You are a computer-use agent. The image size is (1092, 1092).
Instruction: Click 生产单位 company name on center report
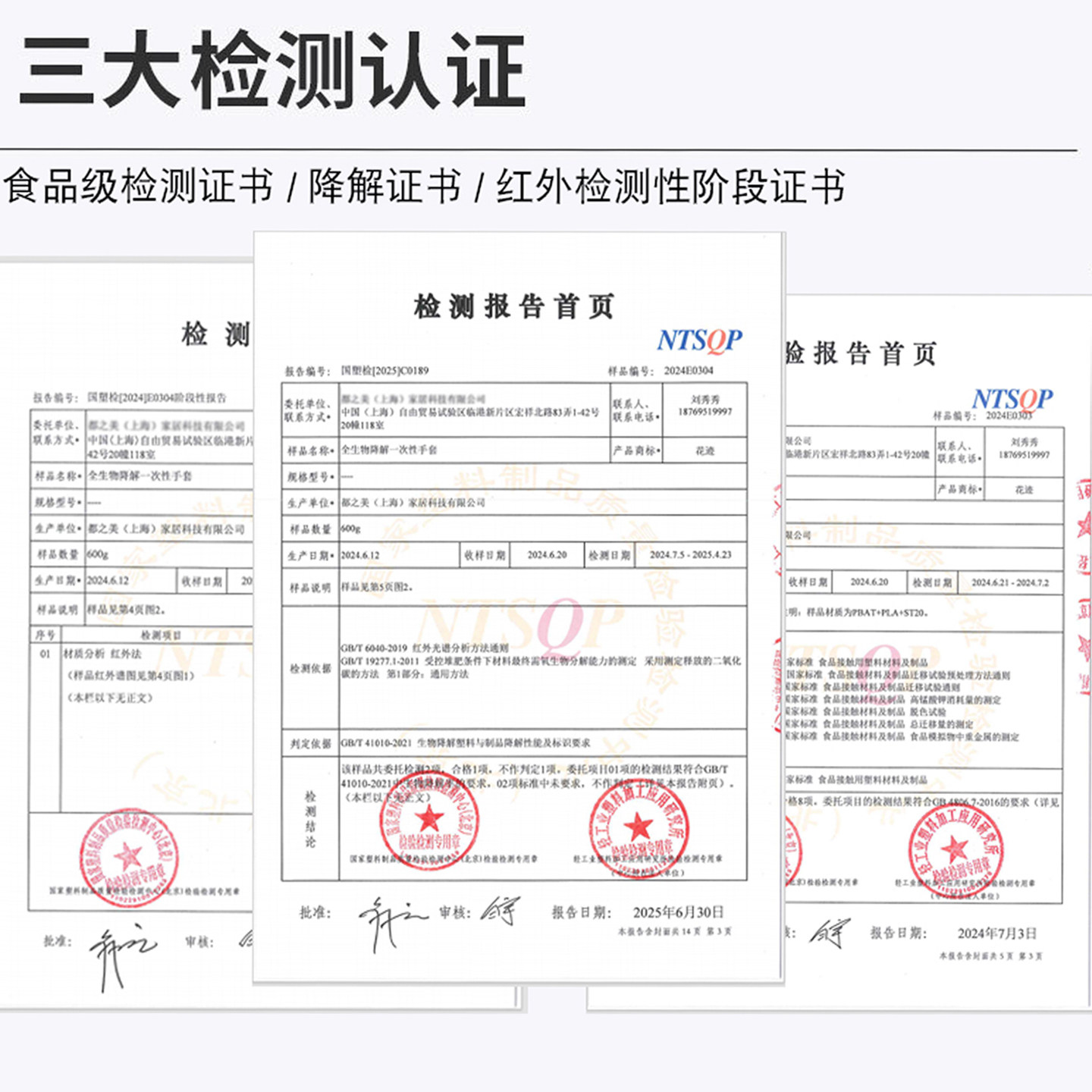413,503
